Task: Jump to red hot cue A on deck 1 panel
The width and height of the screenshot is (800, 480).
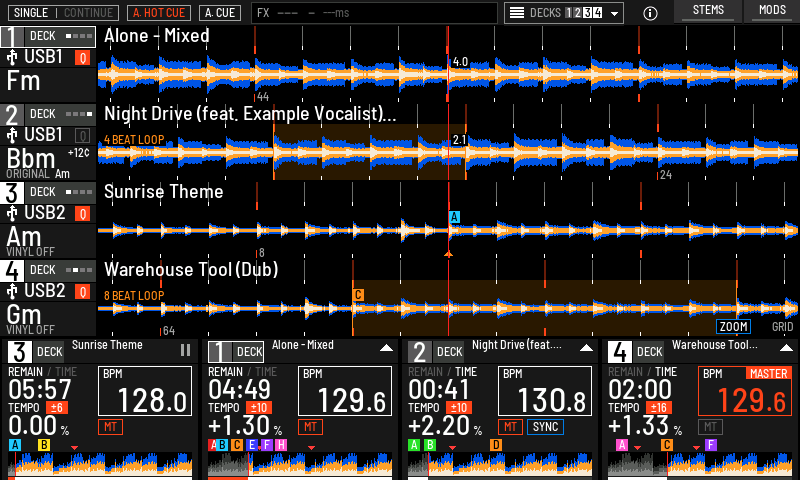Action: click(x=212, y=445)
